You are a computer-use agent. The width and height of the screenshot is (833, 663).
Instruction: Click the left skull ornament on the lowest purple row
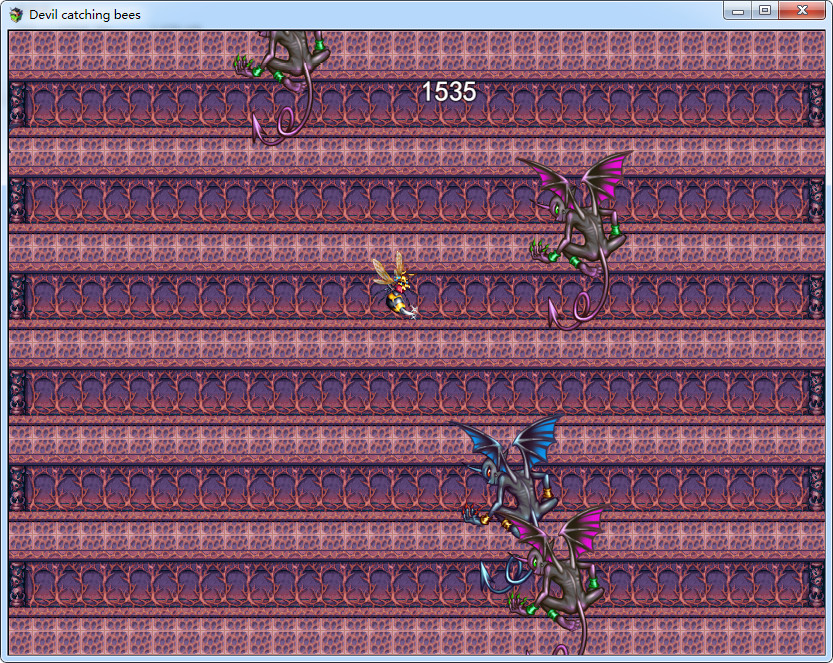pyautogui.click(x=17, y=585)
